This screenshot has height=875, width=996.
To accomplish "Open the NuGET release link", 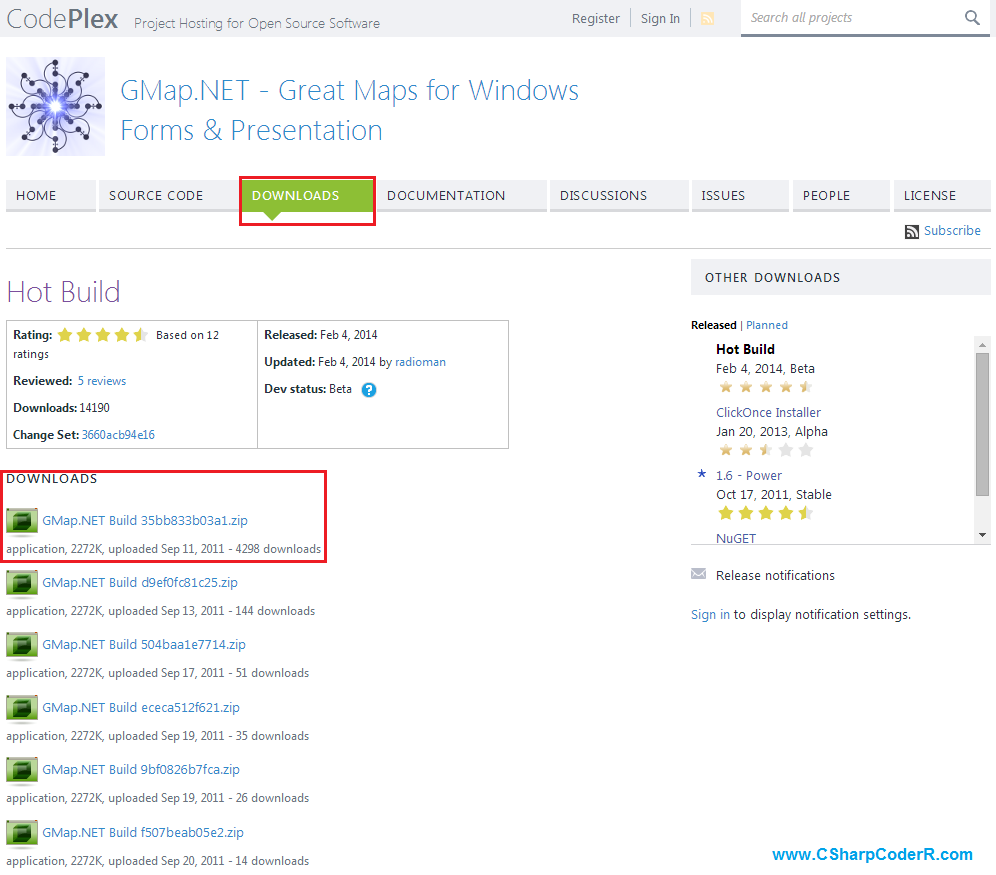I will pyautogui.click(x=736, y=538).
